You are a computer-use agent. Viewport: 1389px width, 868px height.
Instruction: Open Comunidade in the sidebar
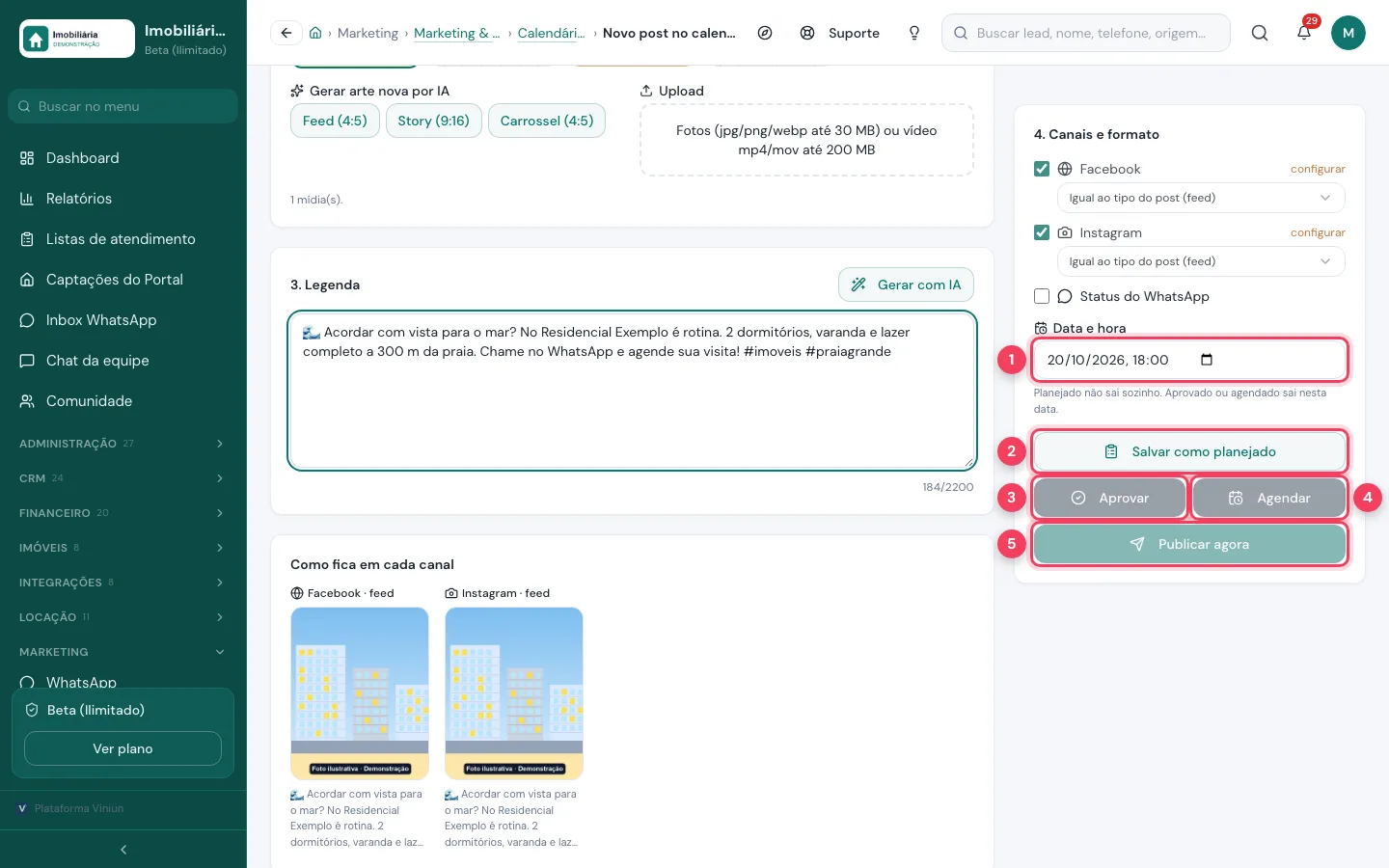pos(123,401)
